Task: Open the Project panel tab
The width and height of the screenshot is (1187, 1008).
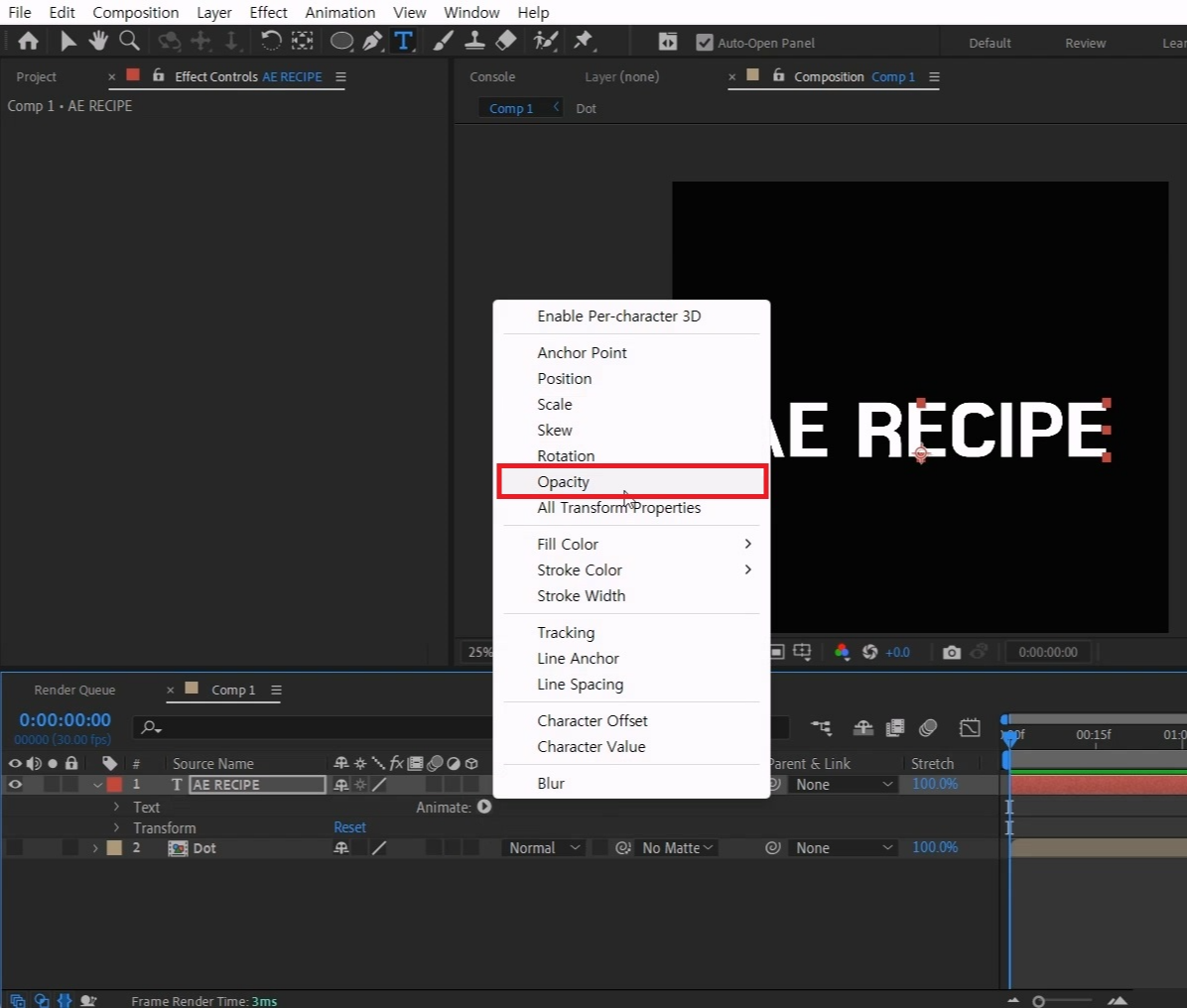Action: pos(36,77)
